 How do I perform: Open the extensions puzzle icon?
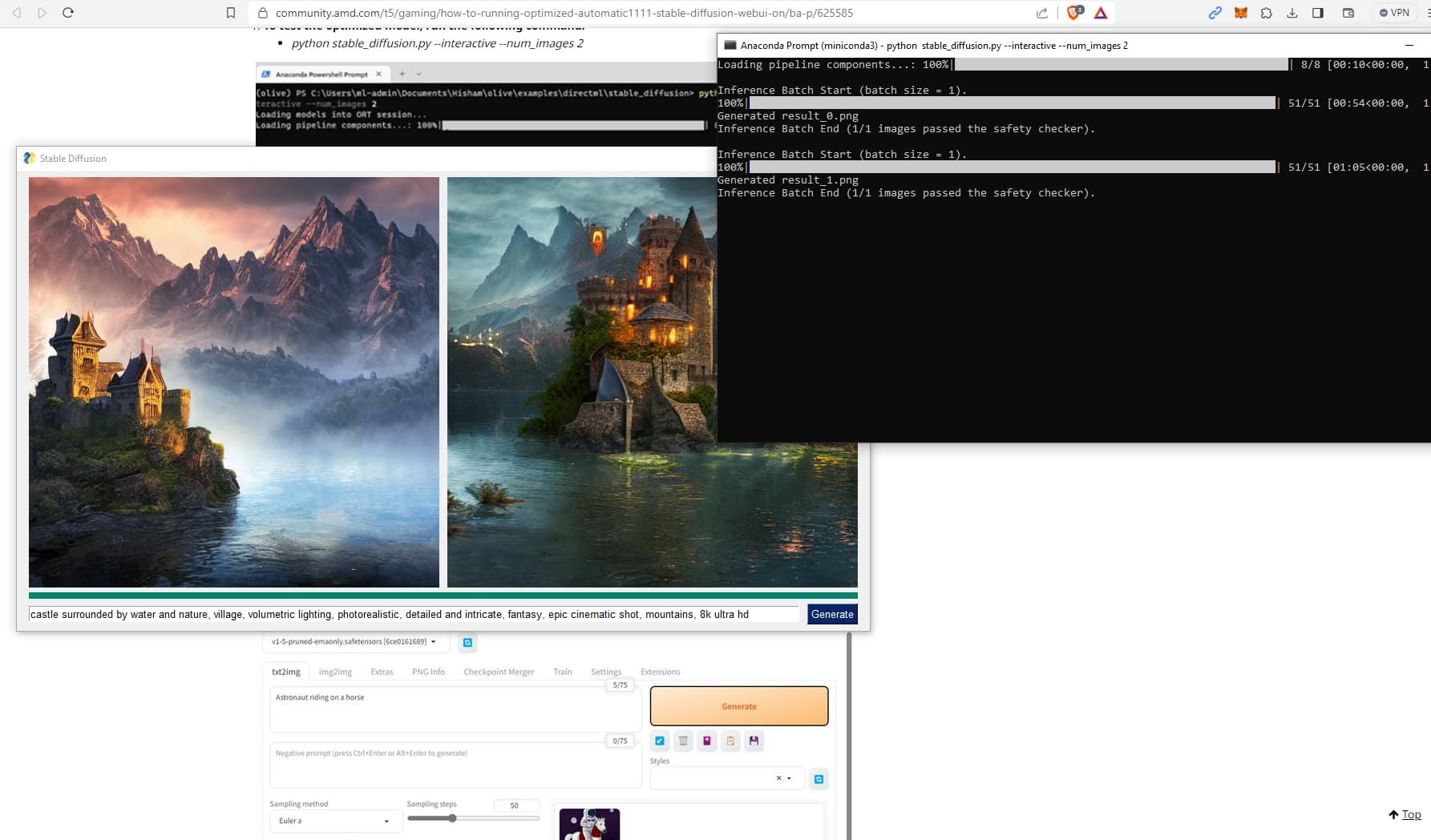(1267, 13)
